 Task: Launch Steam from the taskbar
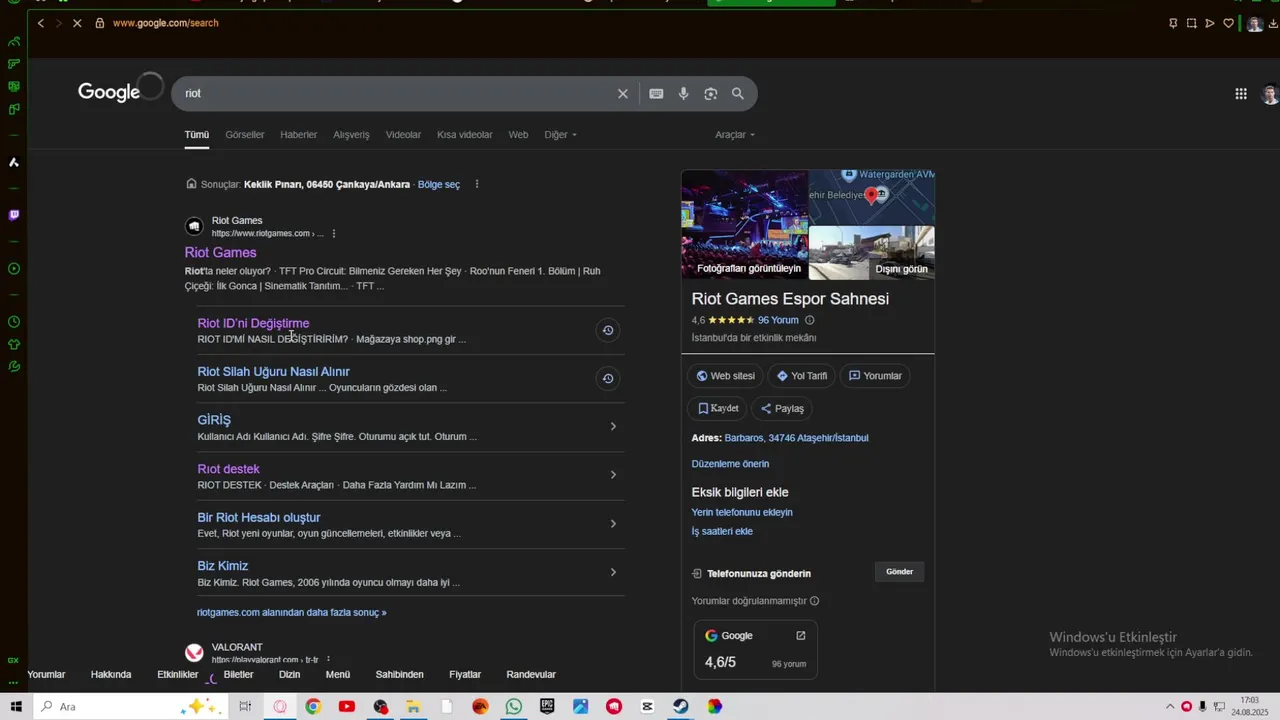point(681,706)
